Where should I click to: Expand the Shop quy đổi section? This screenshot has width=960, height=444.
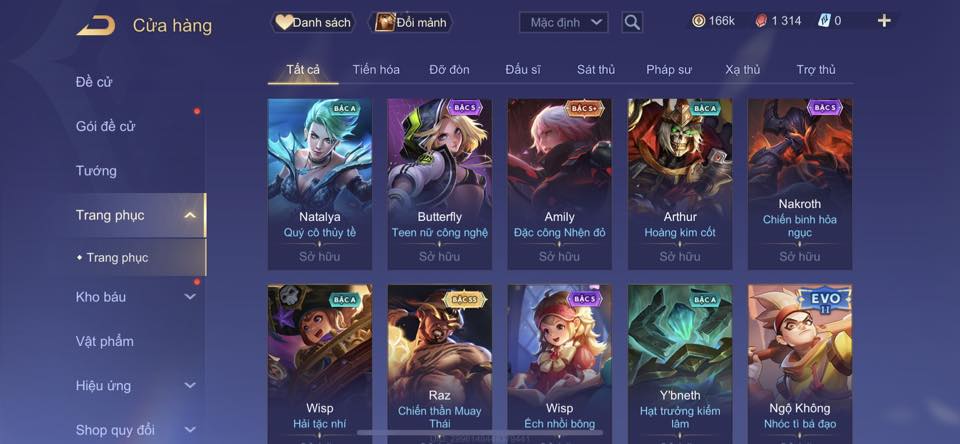click(x=190, y=430)
